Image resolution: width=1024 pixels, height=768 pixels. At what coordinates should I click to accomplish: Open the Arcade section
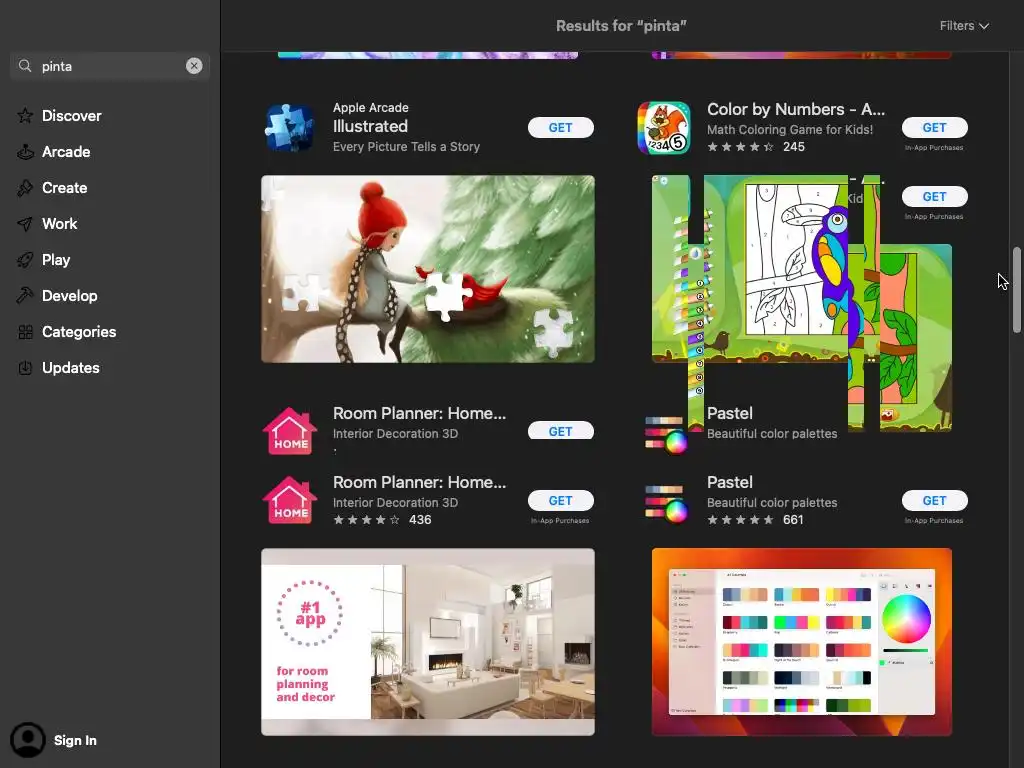point(66,152)
